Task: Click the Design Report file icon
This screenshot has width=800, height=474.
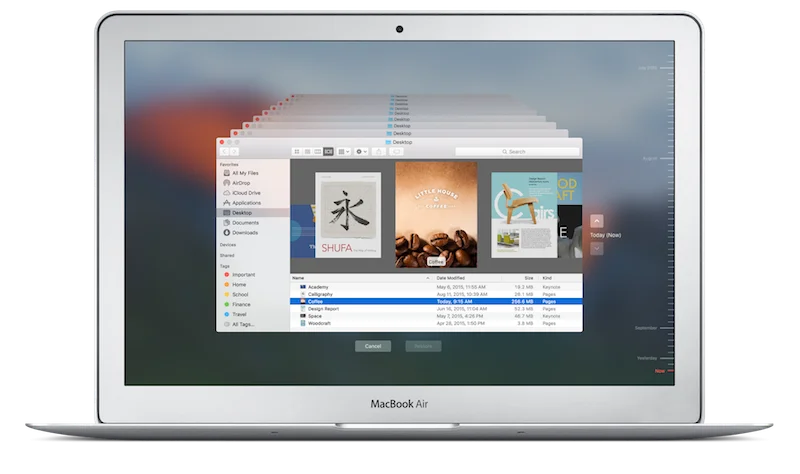Action: 303,309
